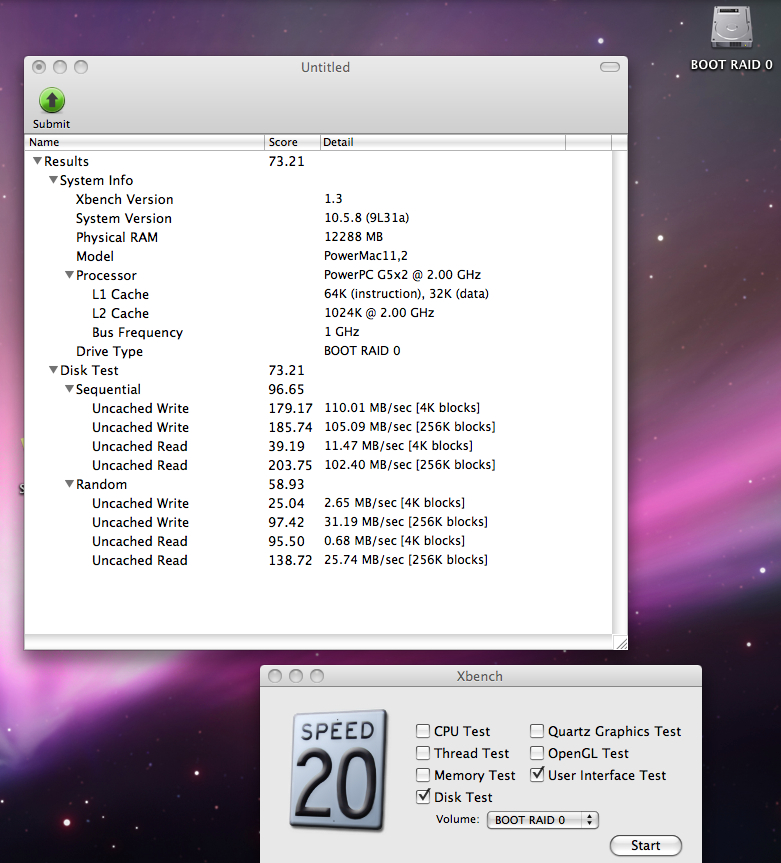
Task: Collapse the Processor disclosure triangle
Action: [x=69, y=275]
